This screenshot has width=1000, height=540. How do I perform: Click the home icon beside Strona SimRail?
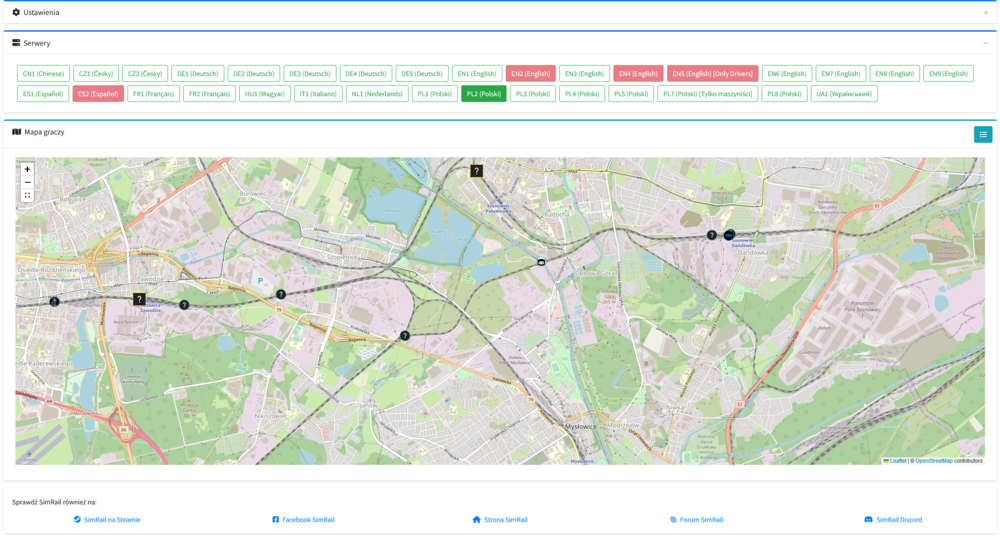(x=476, y=520)
